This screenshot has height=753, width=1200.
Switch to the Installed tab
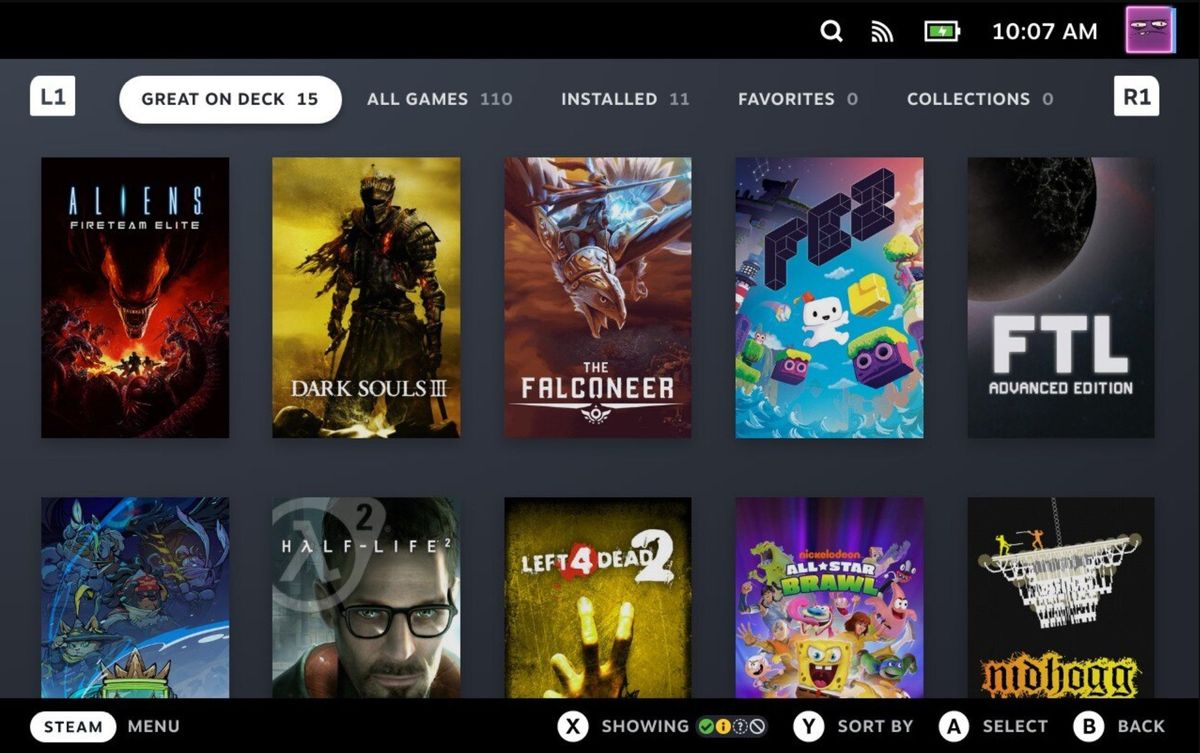click(625, 99)
